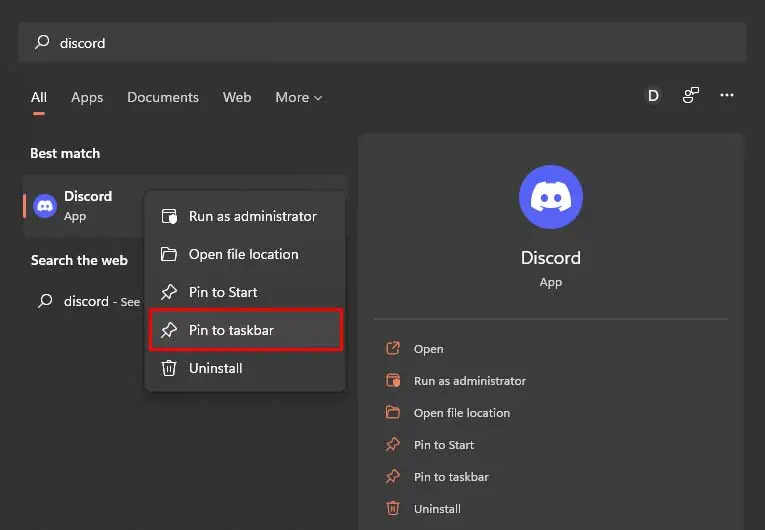Screen dimensions: 765x530
Task: Click Uninstall in the preview pane
Action: point(437,509)
